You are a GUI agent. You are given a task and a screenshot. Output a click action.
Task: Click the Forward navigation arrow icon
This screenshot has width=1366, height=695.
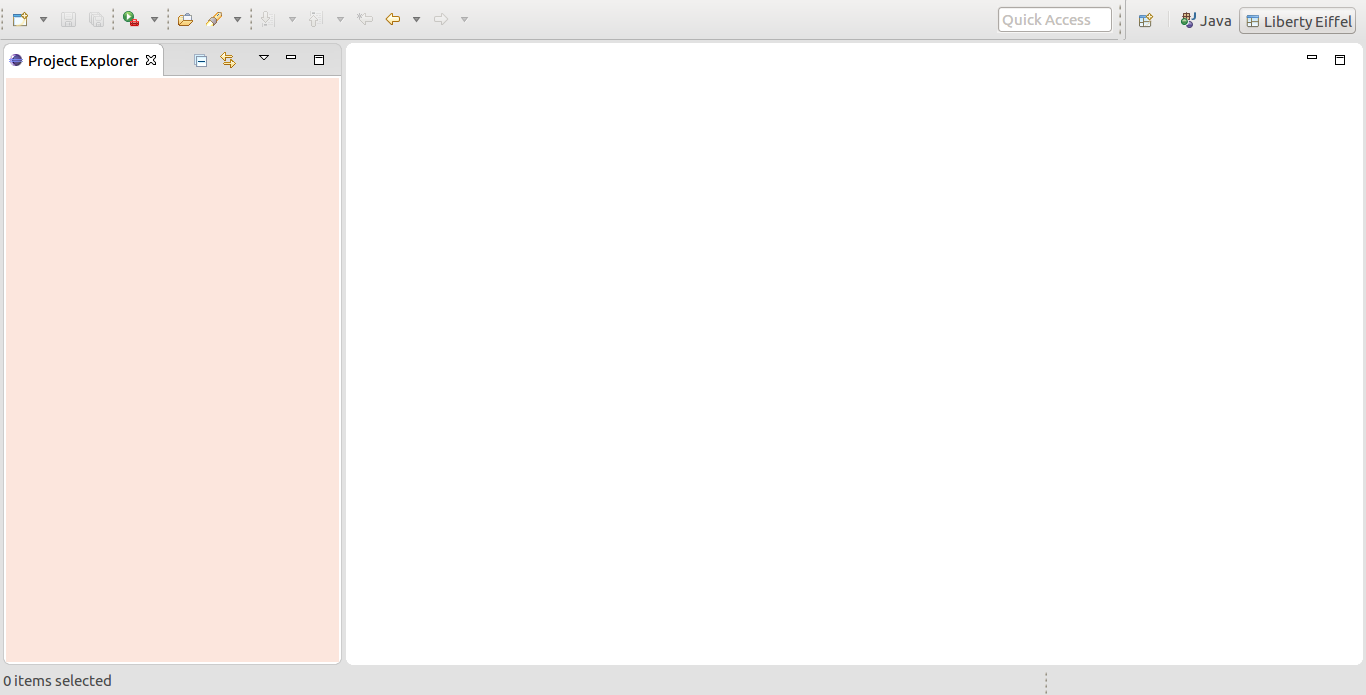pos(441,19)
